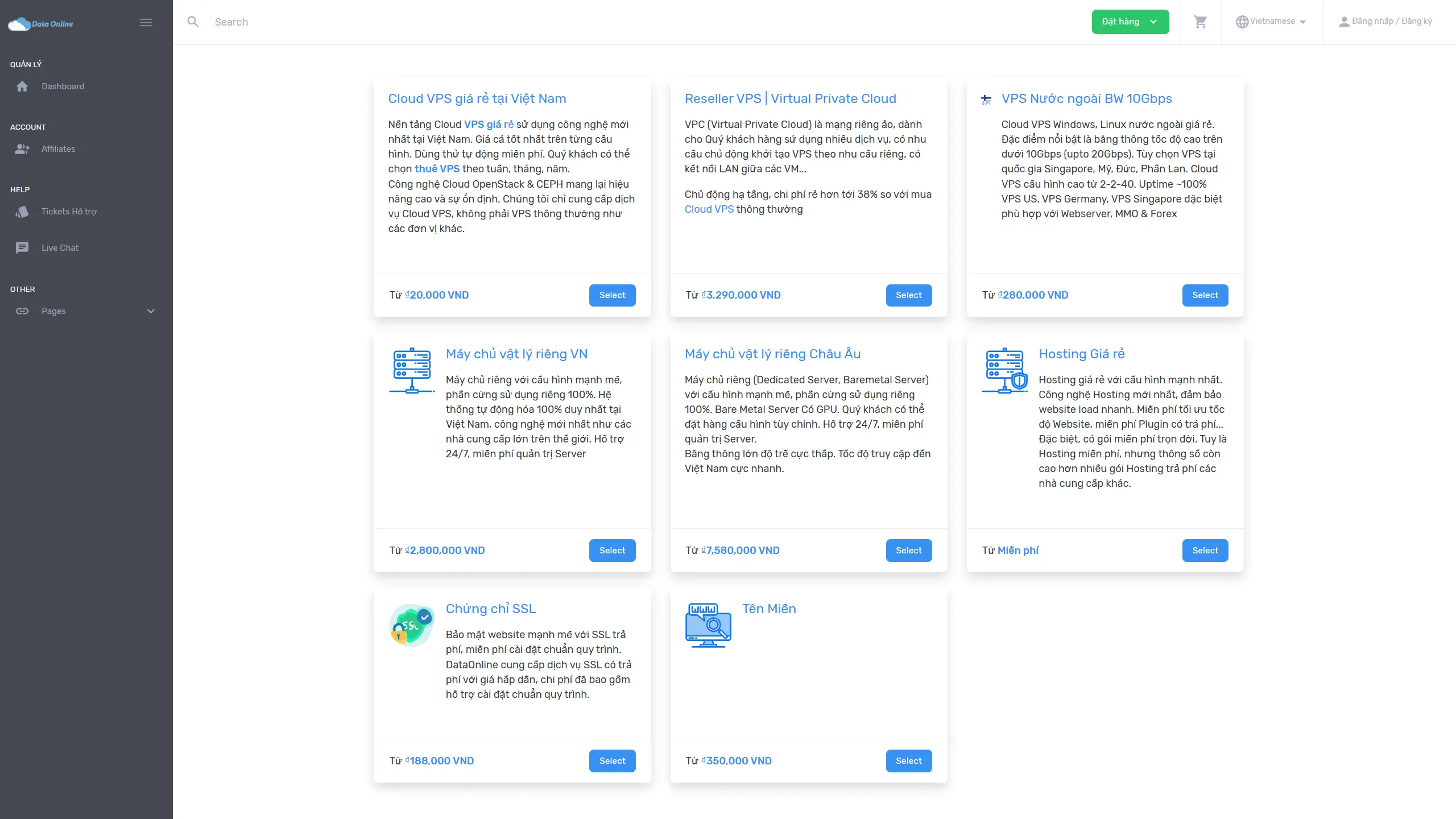Screen dimensions: 1456x819
Task: Expand the Pages sidebar chevron
Action: click(x=151, y=311)
